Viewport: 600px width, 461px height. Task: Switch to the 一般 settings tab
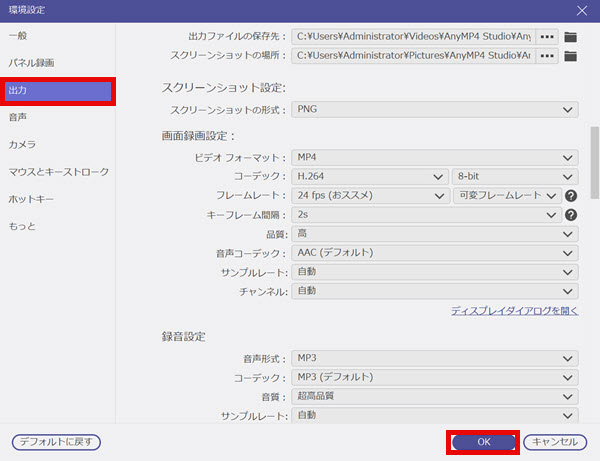click(x=18, y=37)
